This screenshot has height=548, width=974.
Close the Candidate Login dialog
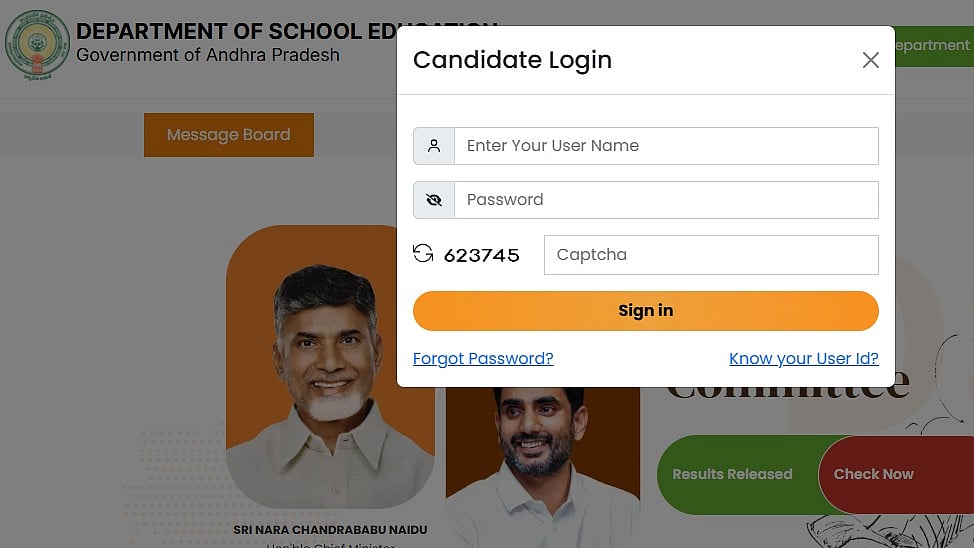point(870,60)
